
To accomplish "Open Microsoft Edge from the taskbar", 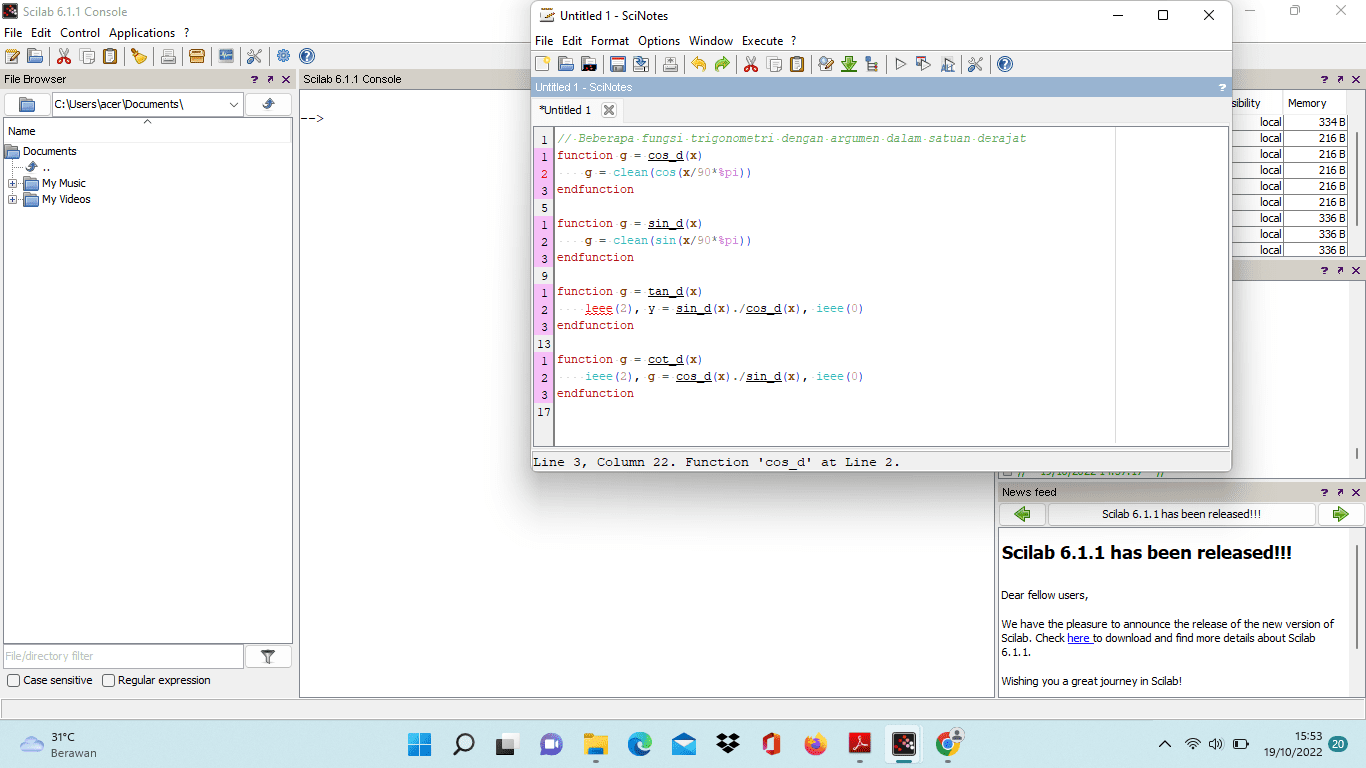I will pyautogui.click(x=640, y=744).
